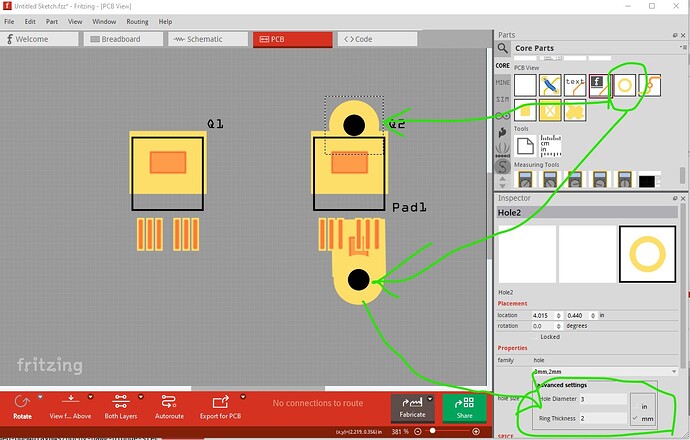Open the Routing menu
The height and width of the screenshot is (440, 690).
point(137,21)
